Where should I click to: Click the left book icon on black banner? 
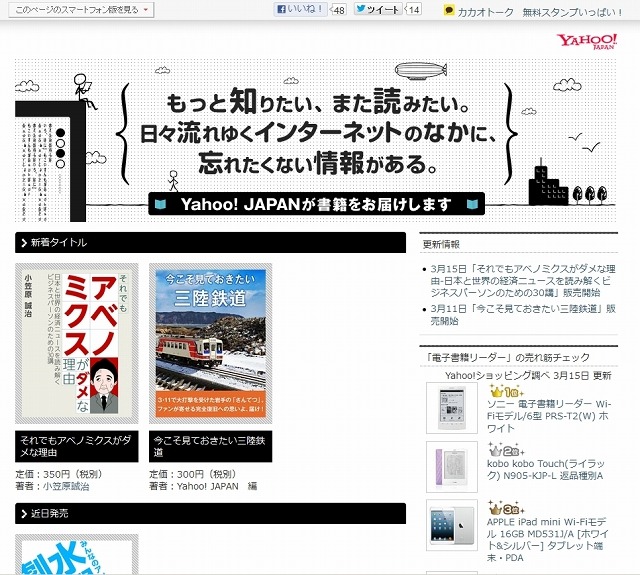pos(161,204)
